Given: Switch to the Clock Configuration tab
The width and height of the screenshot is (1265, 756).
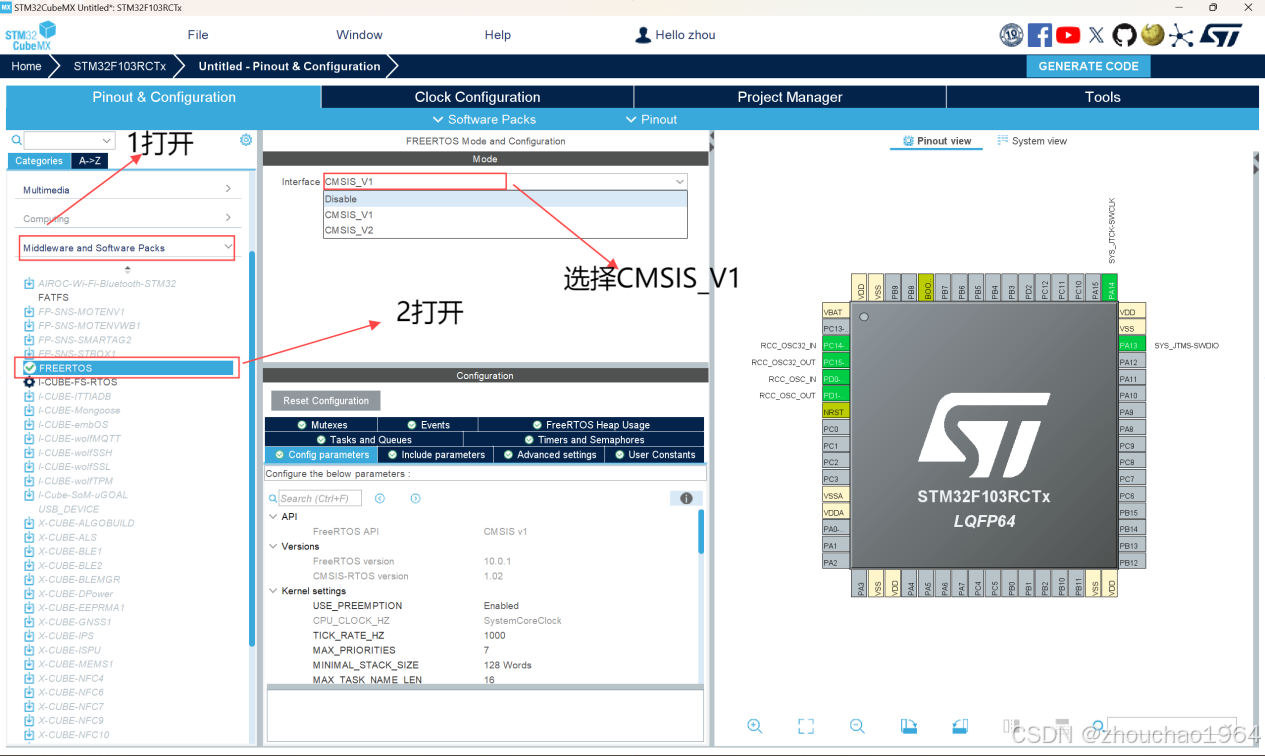Looking at the screenshot, I should tap(477, 97).
